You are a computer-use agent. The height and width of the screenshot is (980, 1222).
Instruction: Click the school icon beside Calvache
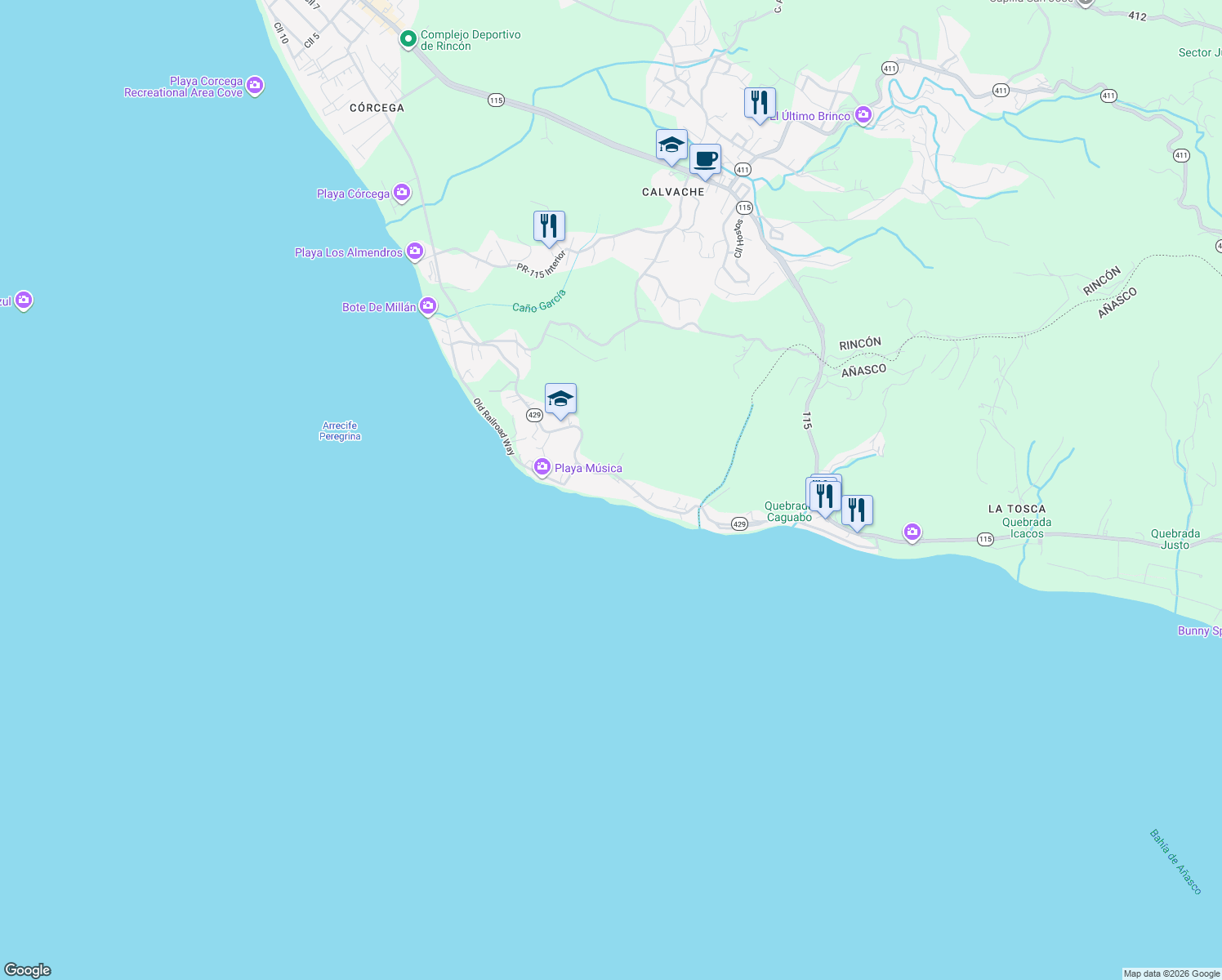click(x=671, y=146)
